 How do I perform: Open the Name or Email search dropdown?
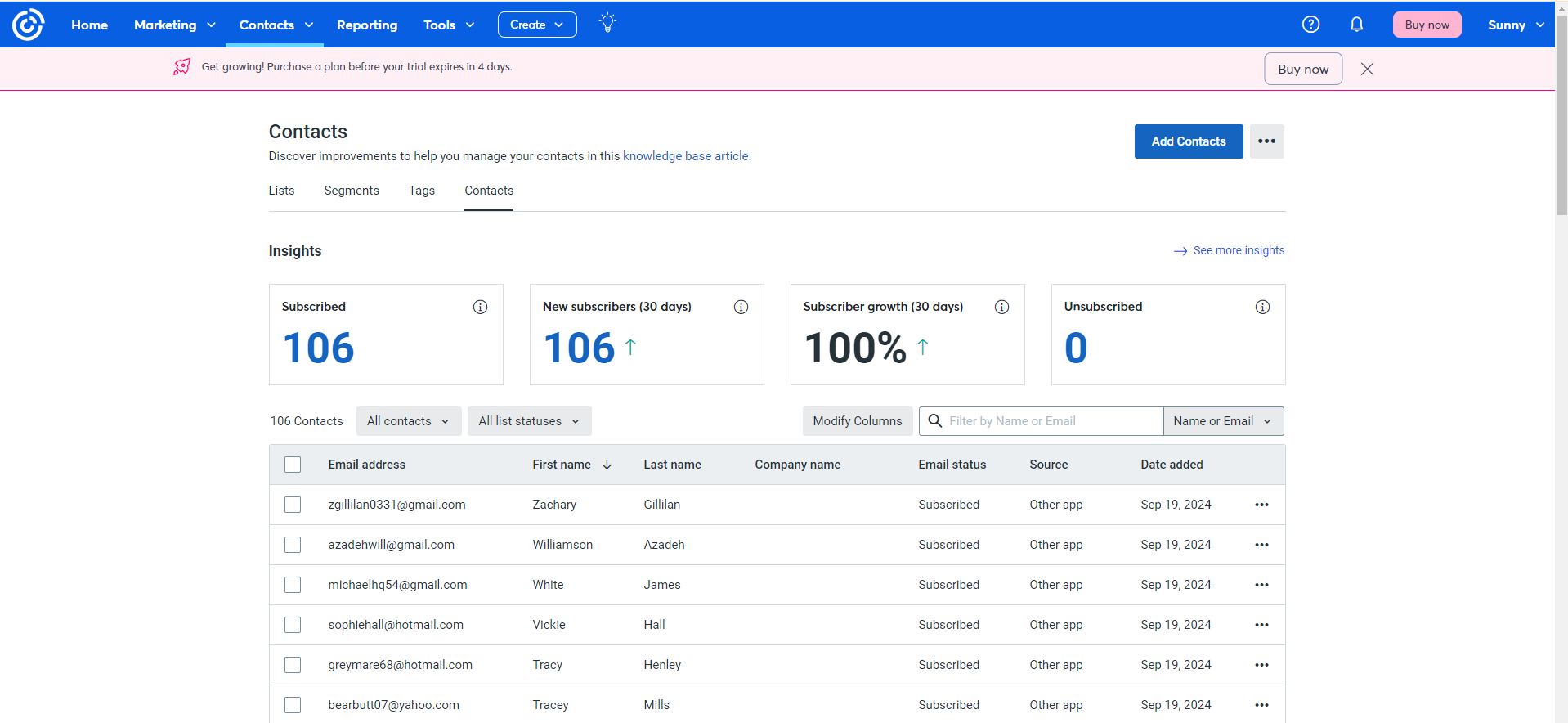(x=1222, y=421)
